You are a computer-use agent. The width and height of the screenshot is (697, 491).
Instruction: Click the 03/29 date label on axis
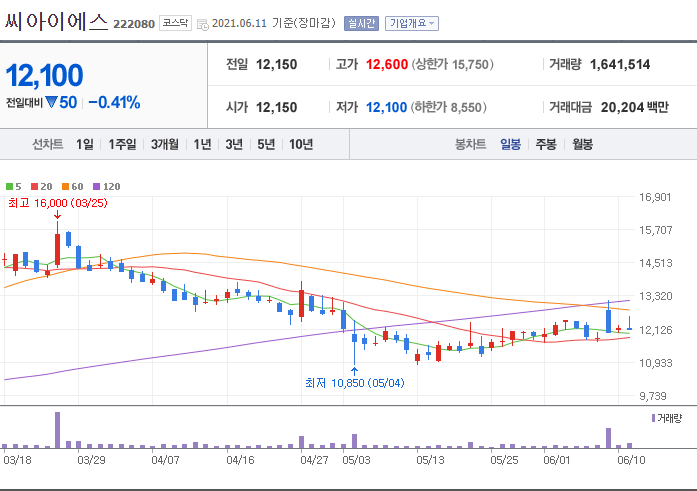coord(91,459)
